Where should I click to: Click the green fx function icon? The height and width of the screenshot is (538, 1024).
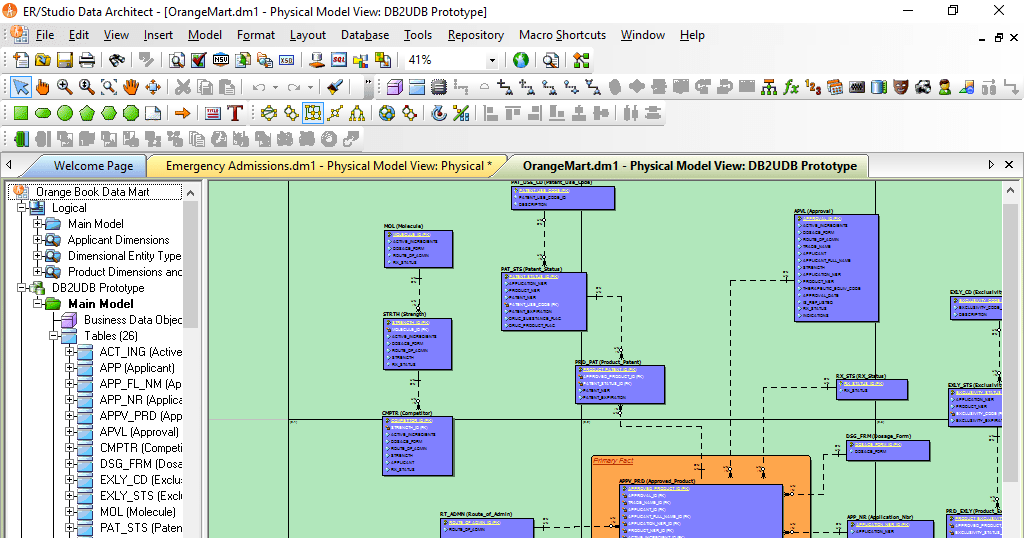[x=791, y=87]
